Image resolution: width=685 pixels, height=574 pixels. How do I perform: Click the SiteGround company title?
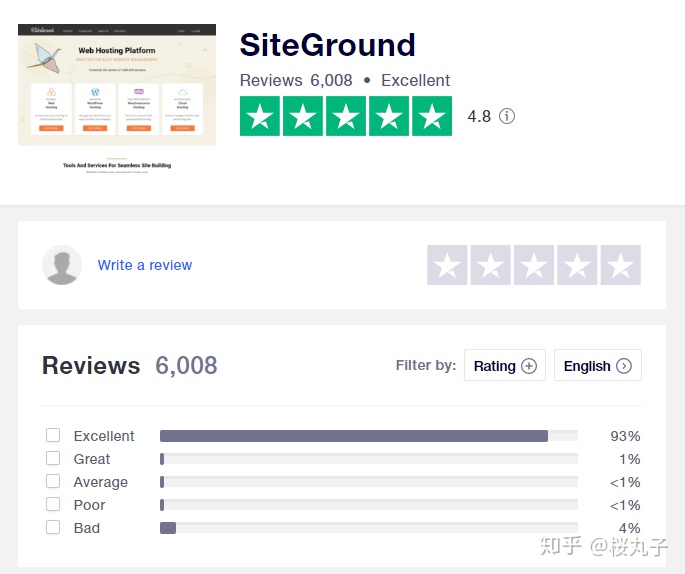[327, 45]
